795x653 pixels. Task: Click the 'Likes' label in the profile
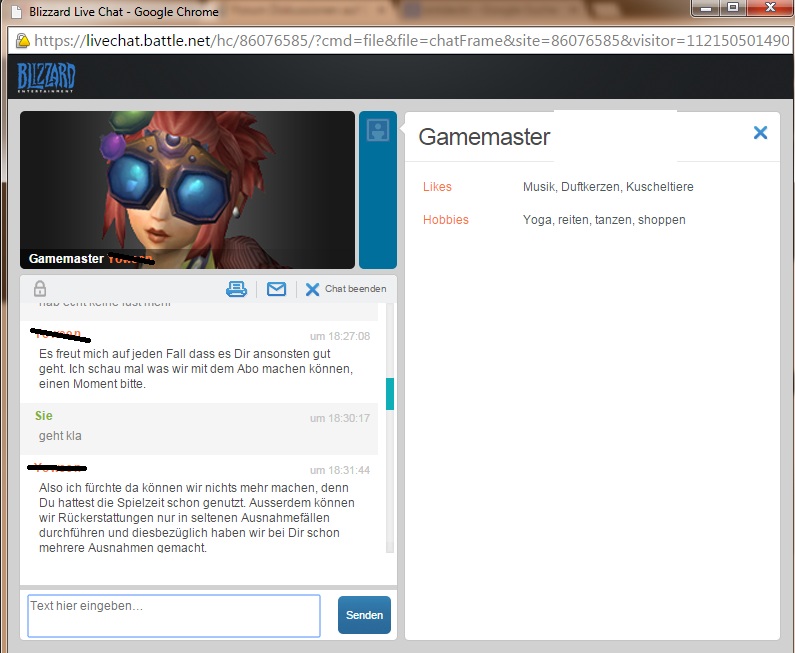pyautogui.click(x=437, y=187)
